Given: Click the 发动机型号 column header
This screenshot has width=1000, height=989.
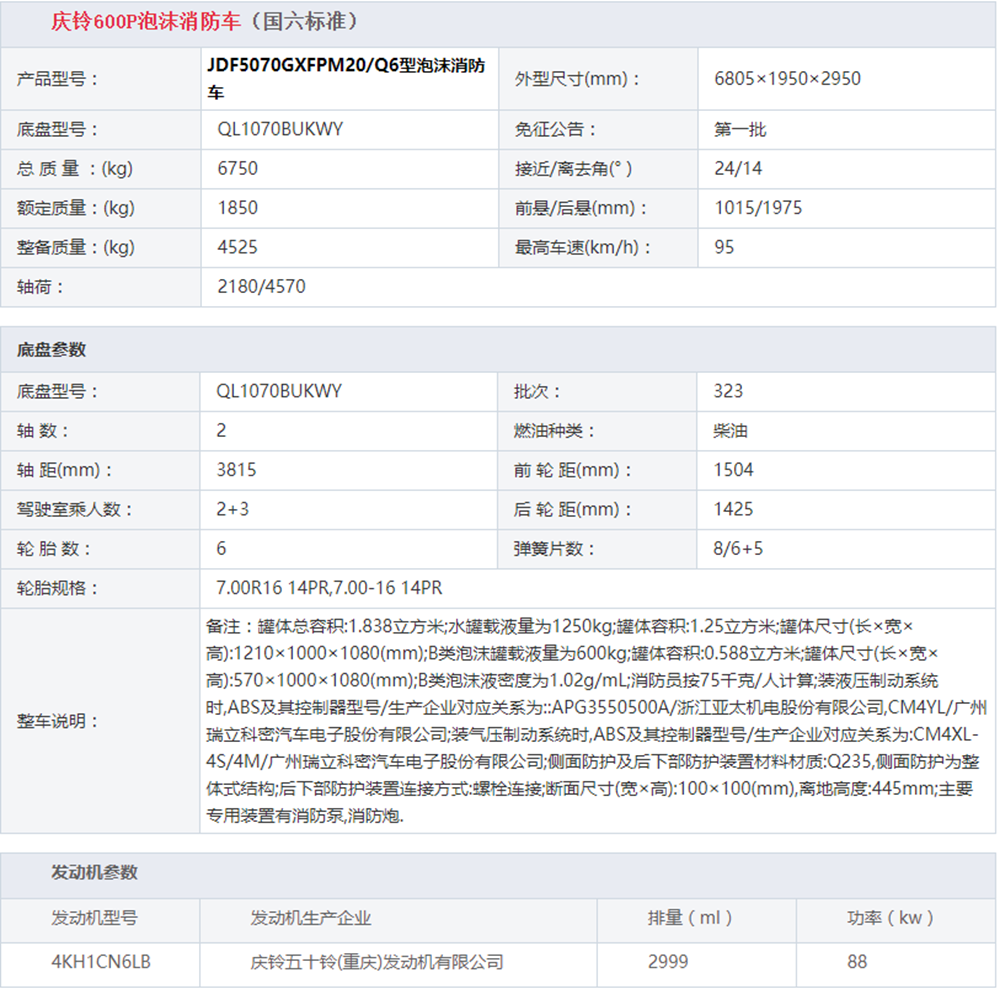Looking at the screenshot, I should [94, 918].
